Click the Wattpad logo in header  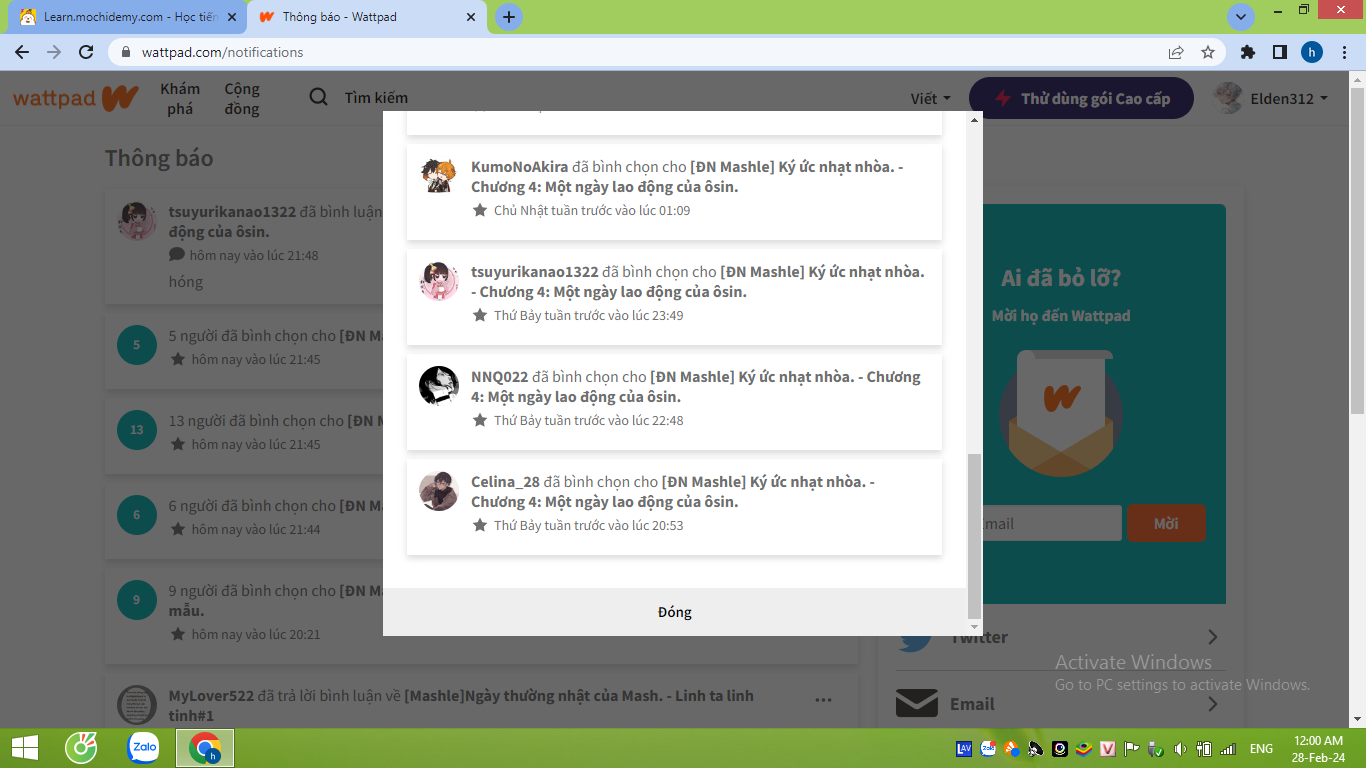pyautogui.click(x=75, y=98)
